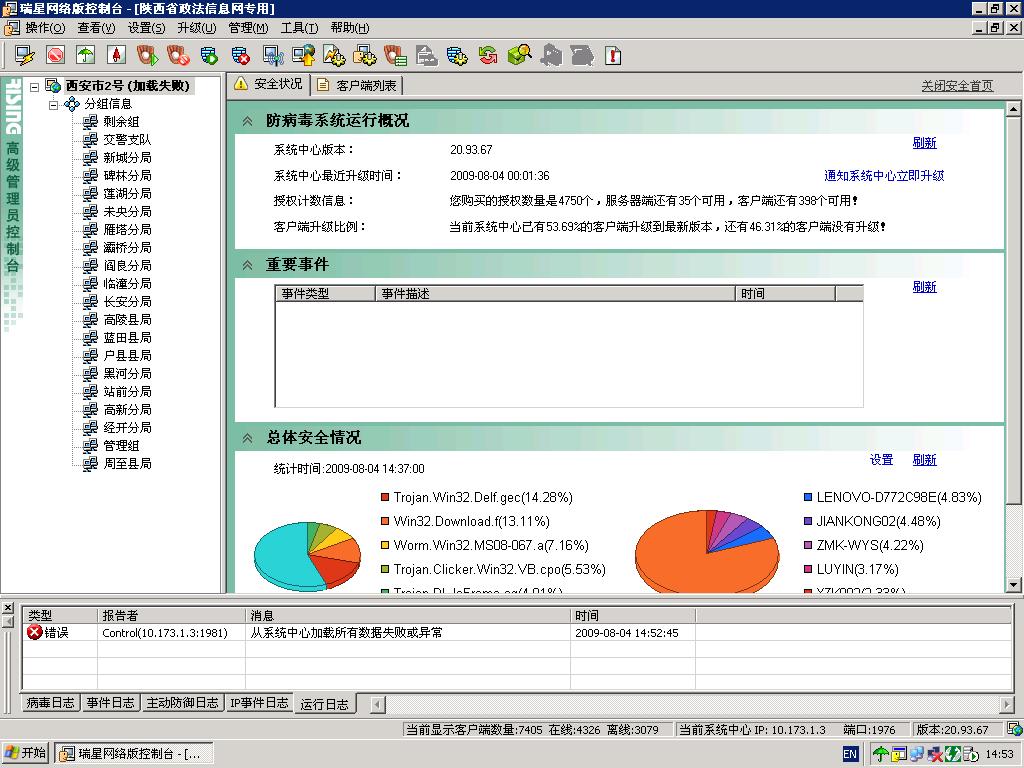Click the status bar icon next to version number
The height and width of the screenshot is (768, 1024).
point(1014,729)
